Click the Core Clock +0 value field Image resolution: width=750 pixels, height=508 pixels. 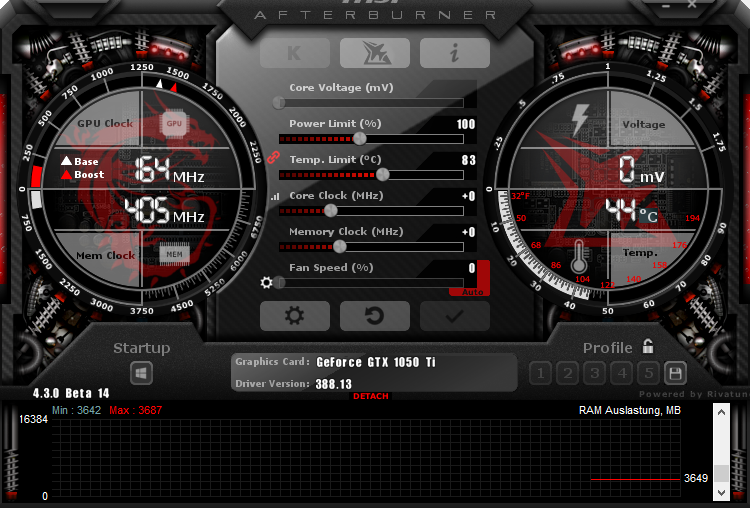pos(469,196)
